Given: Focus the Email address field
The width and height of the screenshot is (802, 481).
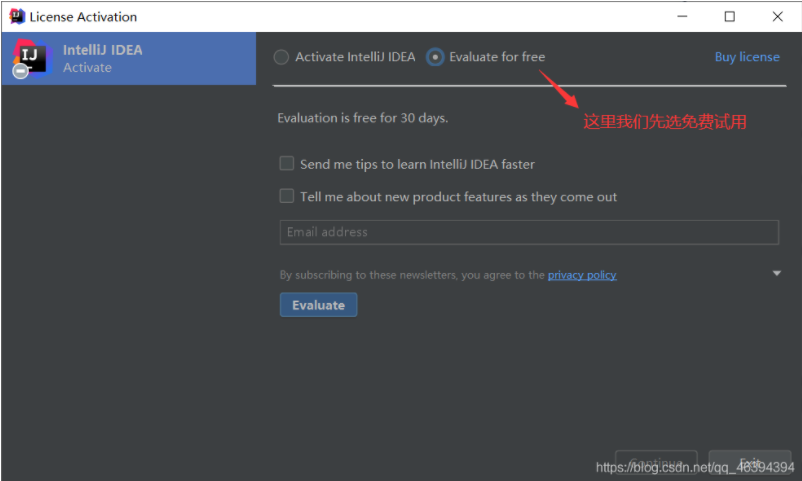Looking at the screenshot, I should click(x=529, y=232).
